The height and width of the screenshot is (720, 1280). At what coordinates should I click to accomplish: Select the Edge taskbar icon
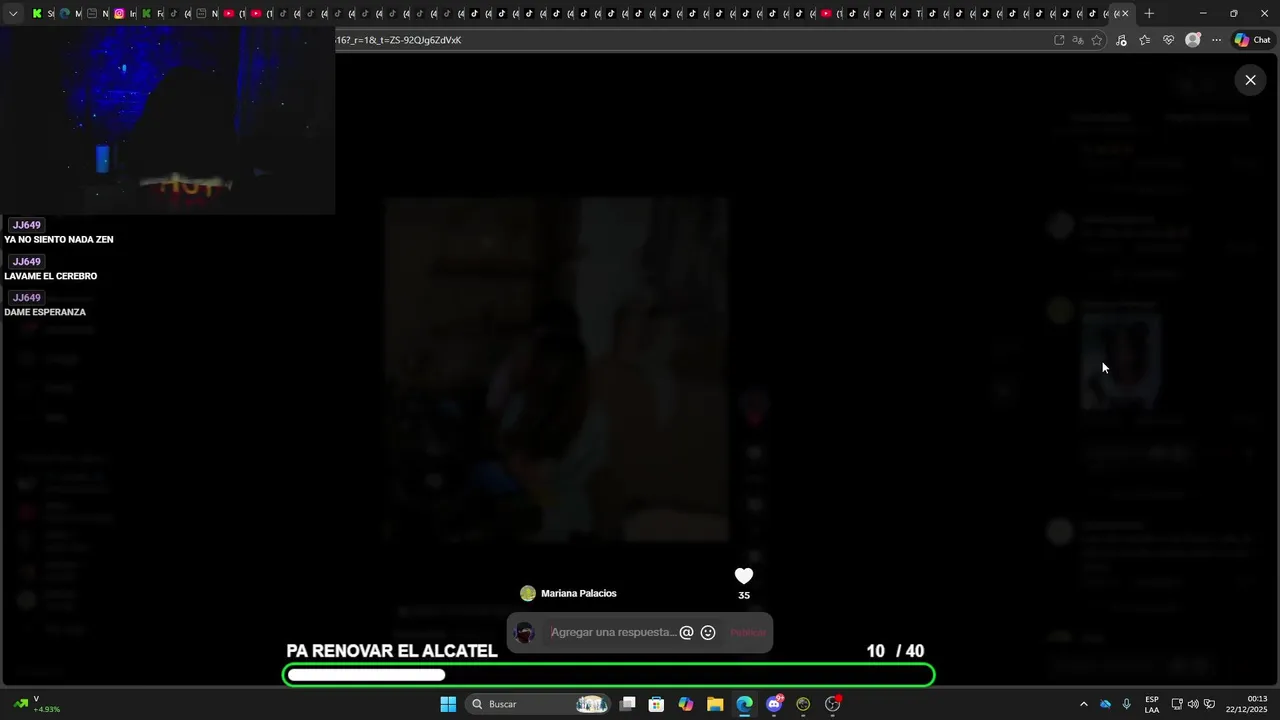click(x=745, y=704)
